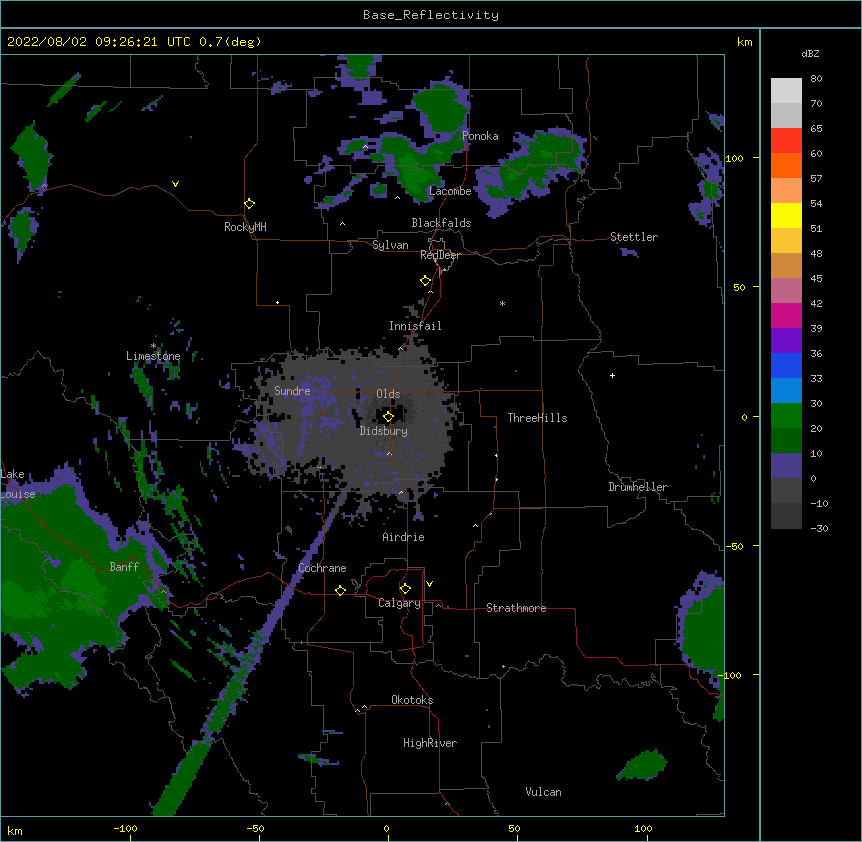Select the purple 39-36 dBZ legend color

point(786,341)
